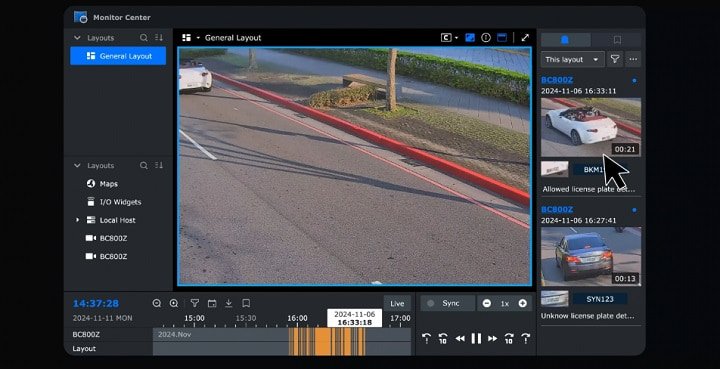
Task: Toggle the blue picture overlay icon
Action: click(470, 38)
